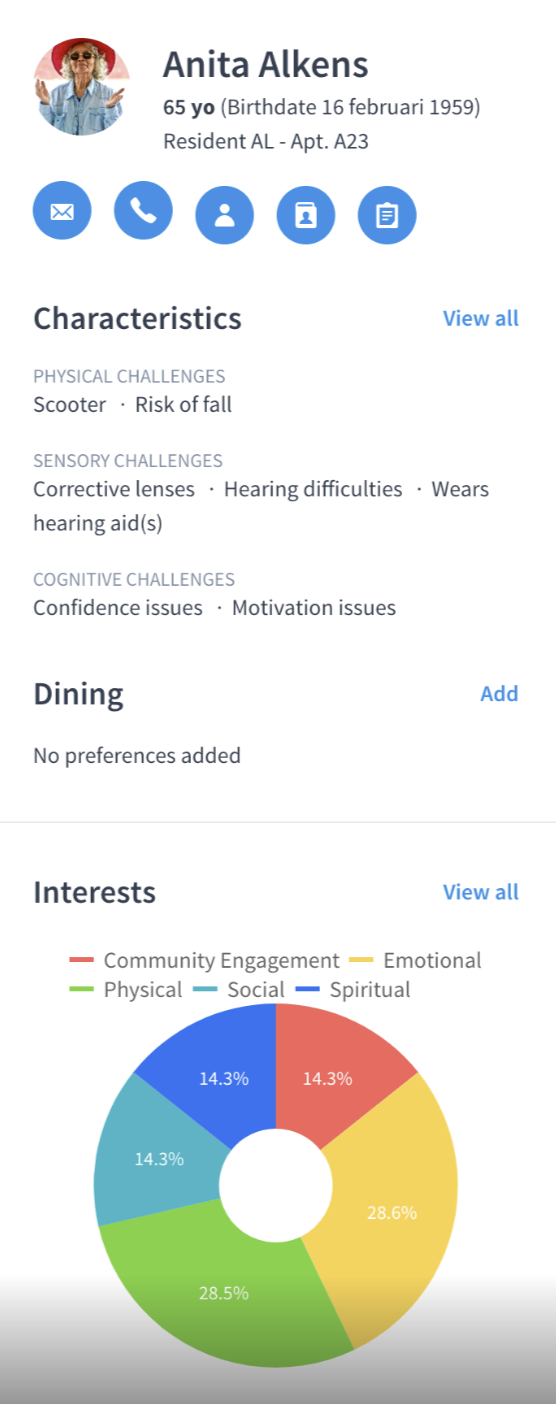Toggle the Emotional legend entry
Image resolution: width=556 pixels, height=1404 pixels.
(x=415, y=960)
